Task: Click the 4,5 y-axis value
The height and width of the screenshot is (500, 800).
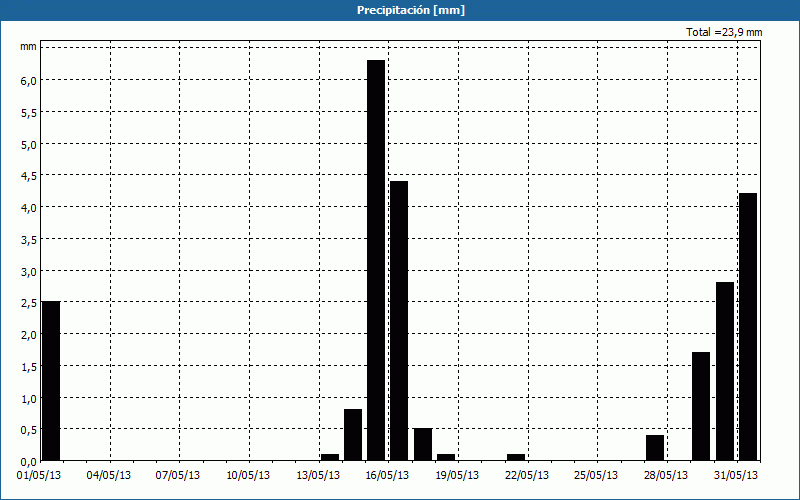Action: click(29, 176)
